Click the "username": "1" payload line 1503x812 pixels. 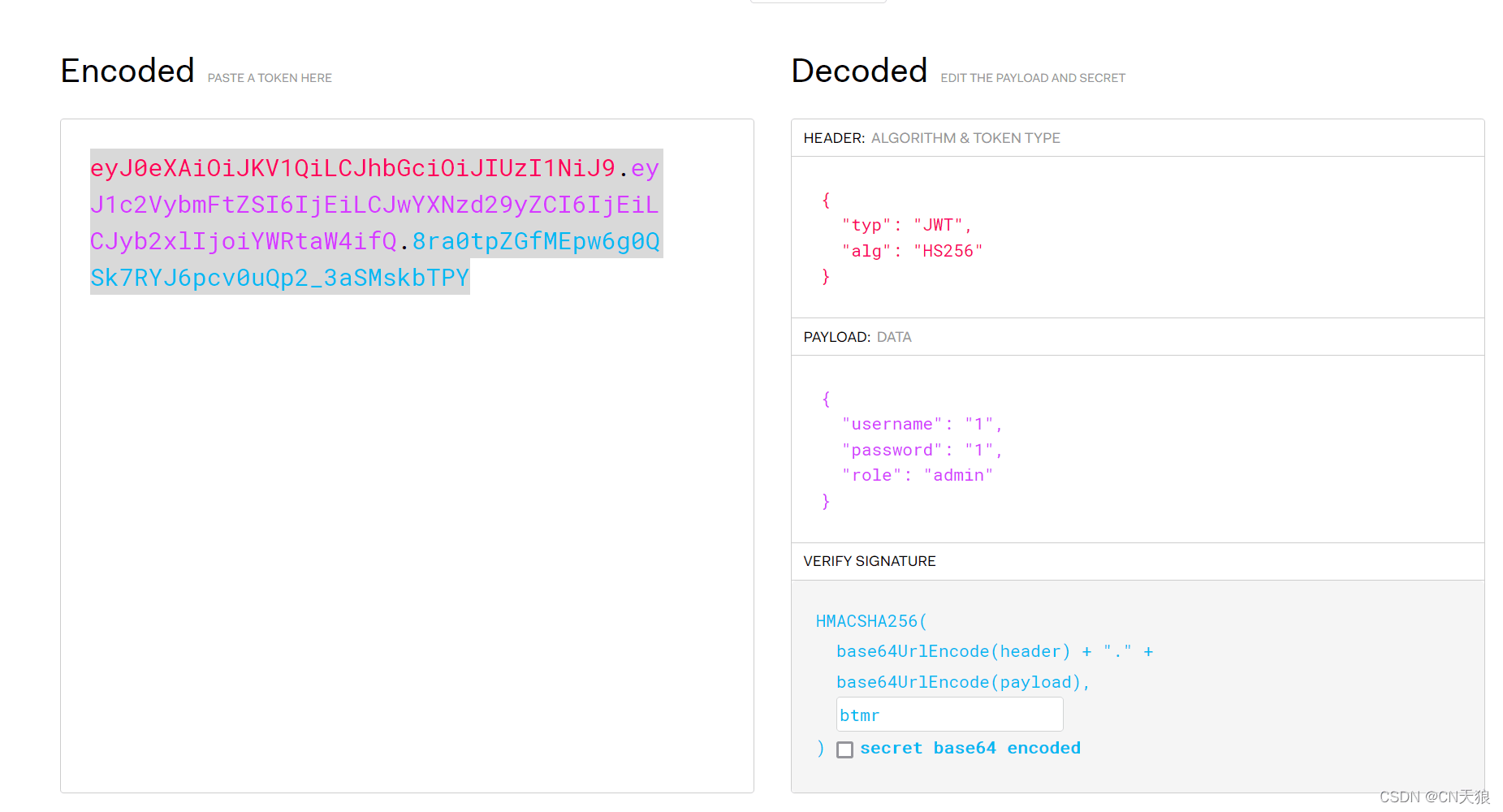922,424
